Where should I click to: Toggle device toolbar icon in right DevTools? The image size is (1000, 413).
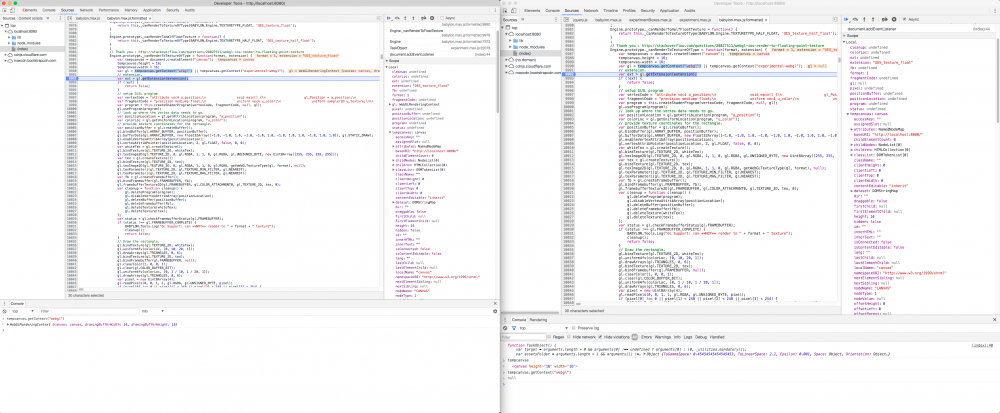coord(514,11)
